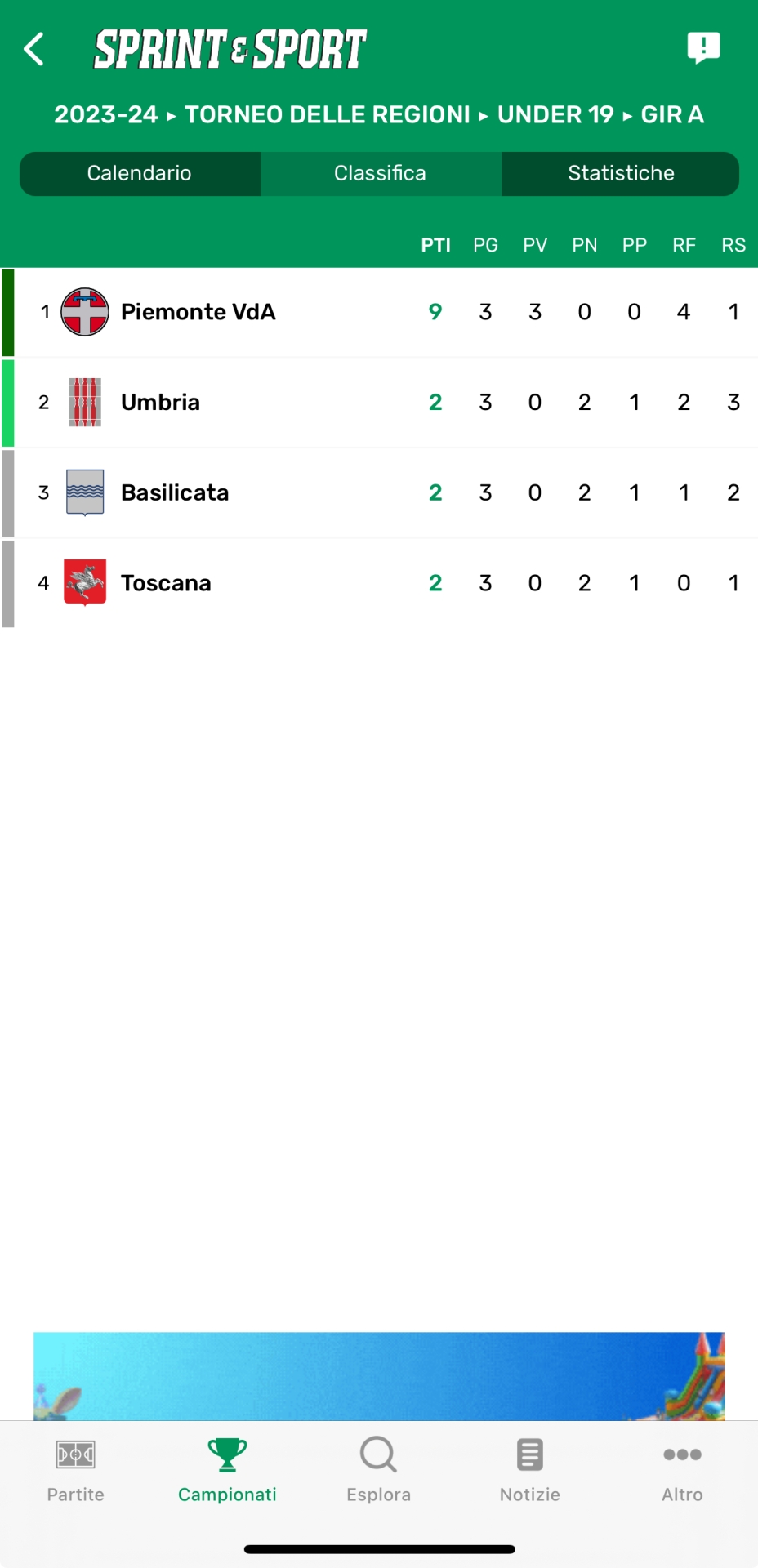Select the Classifica tab
758x1568 pixels.
pyautogui.click(x=380, y=173)
